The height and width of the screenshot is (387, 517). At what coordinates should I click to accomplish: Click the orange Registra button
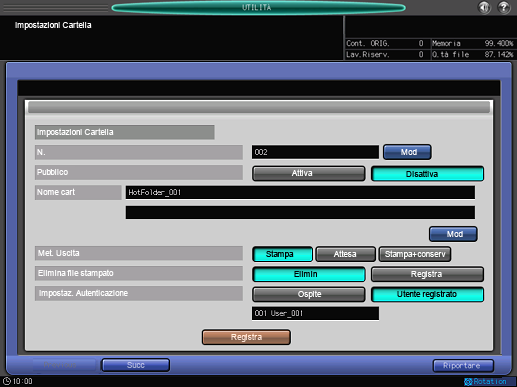246,337
